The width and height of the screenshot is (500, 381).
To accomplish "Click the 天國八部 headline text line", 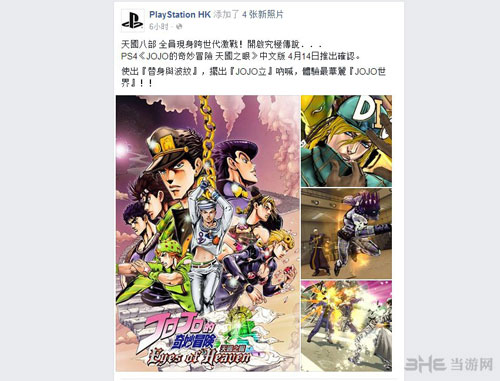I will (x=221, y=44).
